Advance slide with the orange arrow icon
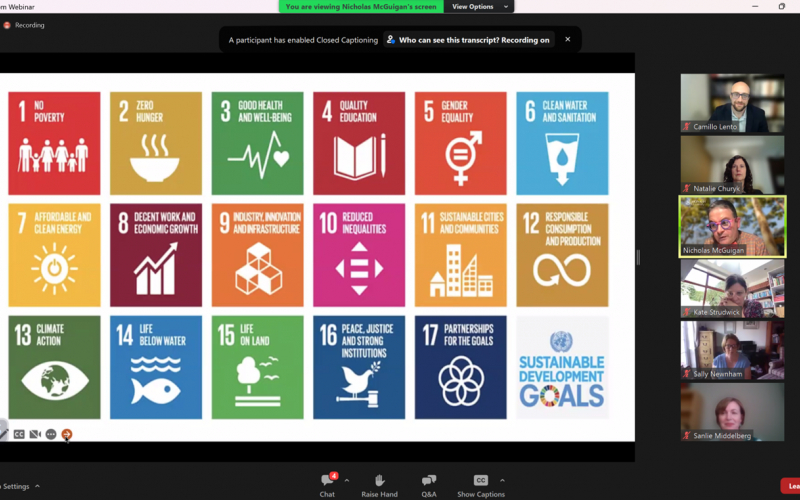The height and width of the screenshot is (500, 800). coord(66,434)
